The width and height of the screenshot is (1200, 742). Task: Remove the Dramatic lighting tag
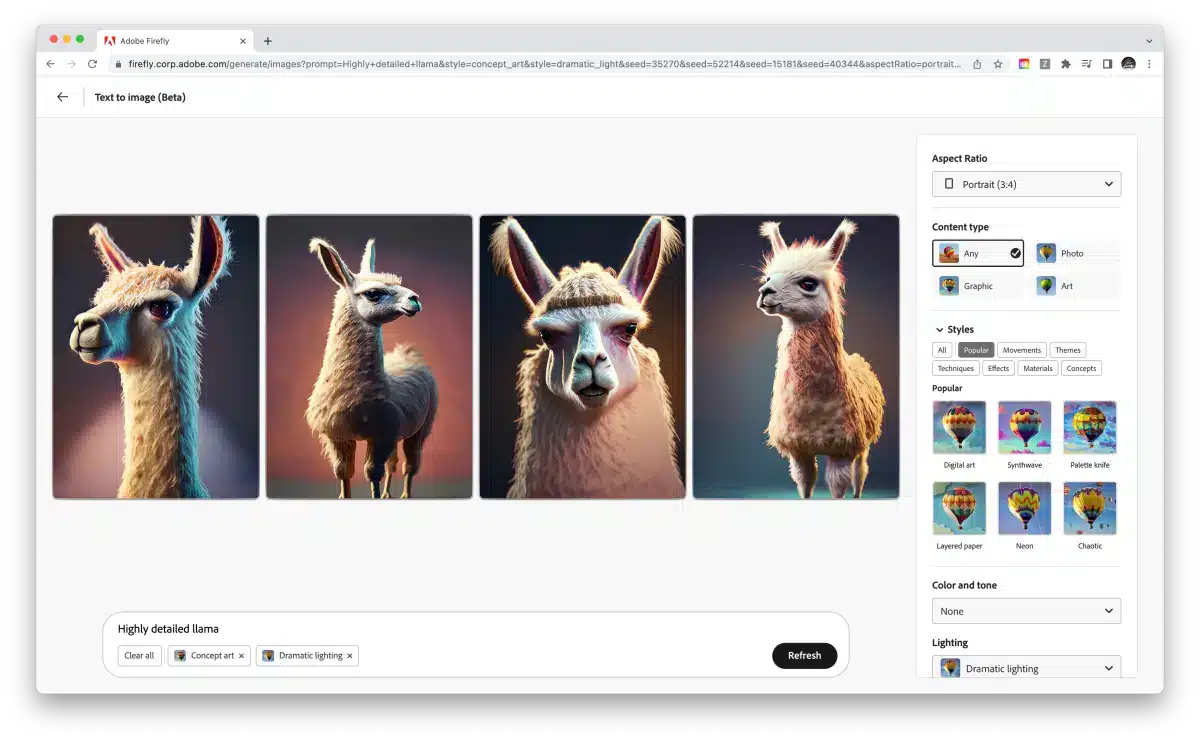[x=349, y=656]
